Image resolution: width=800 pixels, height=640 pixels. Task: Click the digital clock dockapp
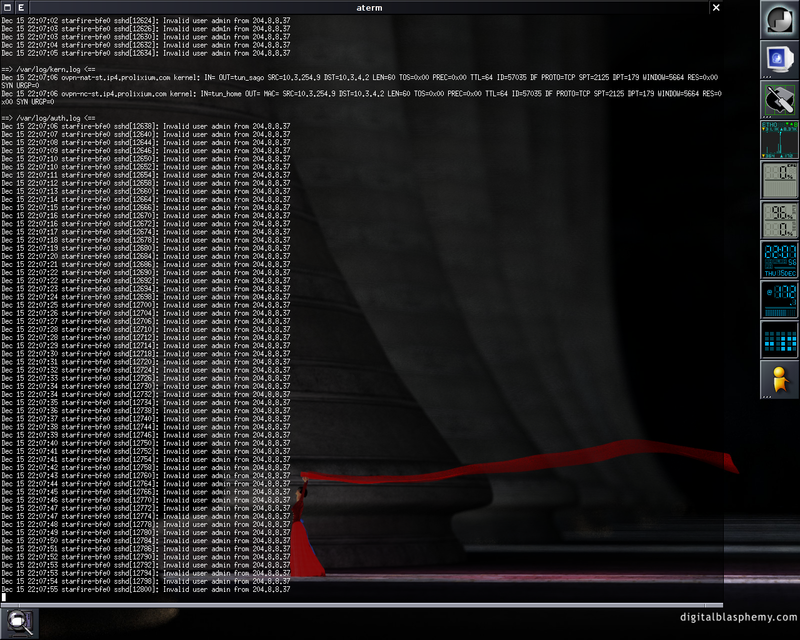coord(780,259)
